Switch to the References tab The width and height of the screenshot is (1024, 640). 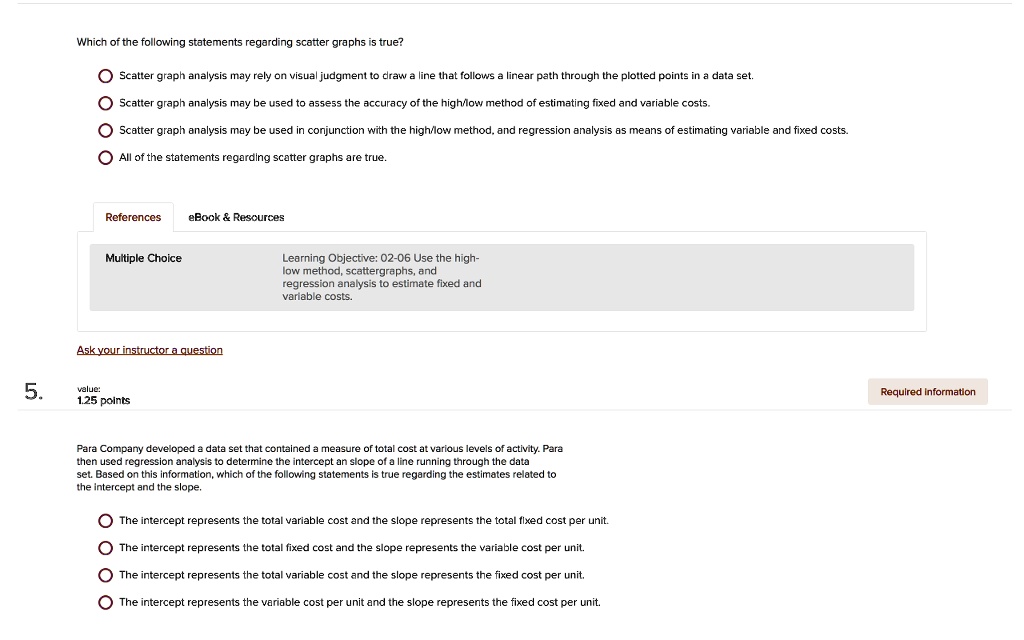pos(133,217)
